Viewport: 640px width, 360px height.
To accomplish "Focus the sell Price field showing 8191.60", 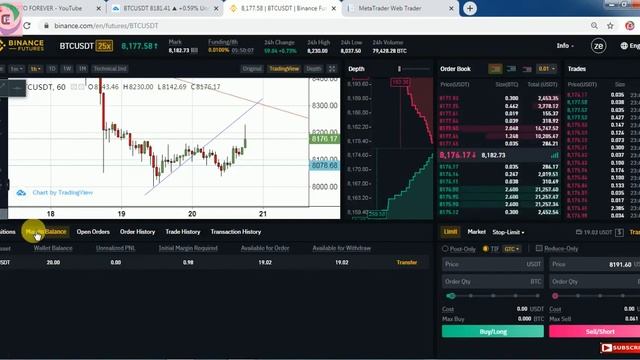I will point(595,264).
